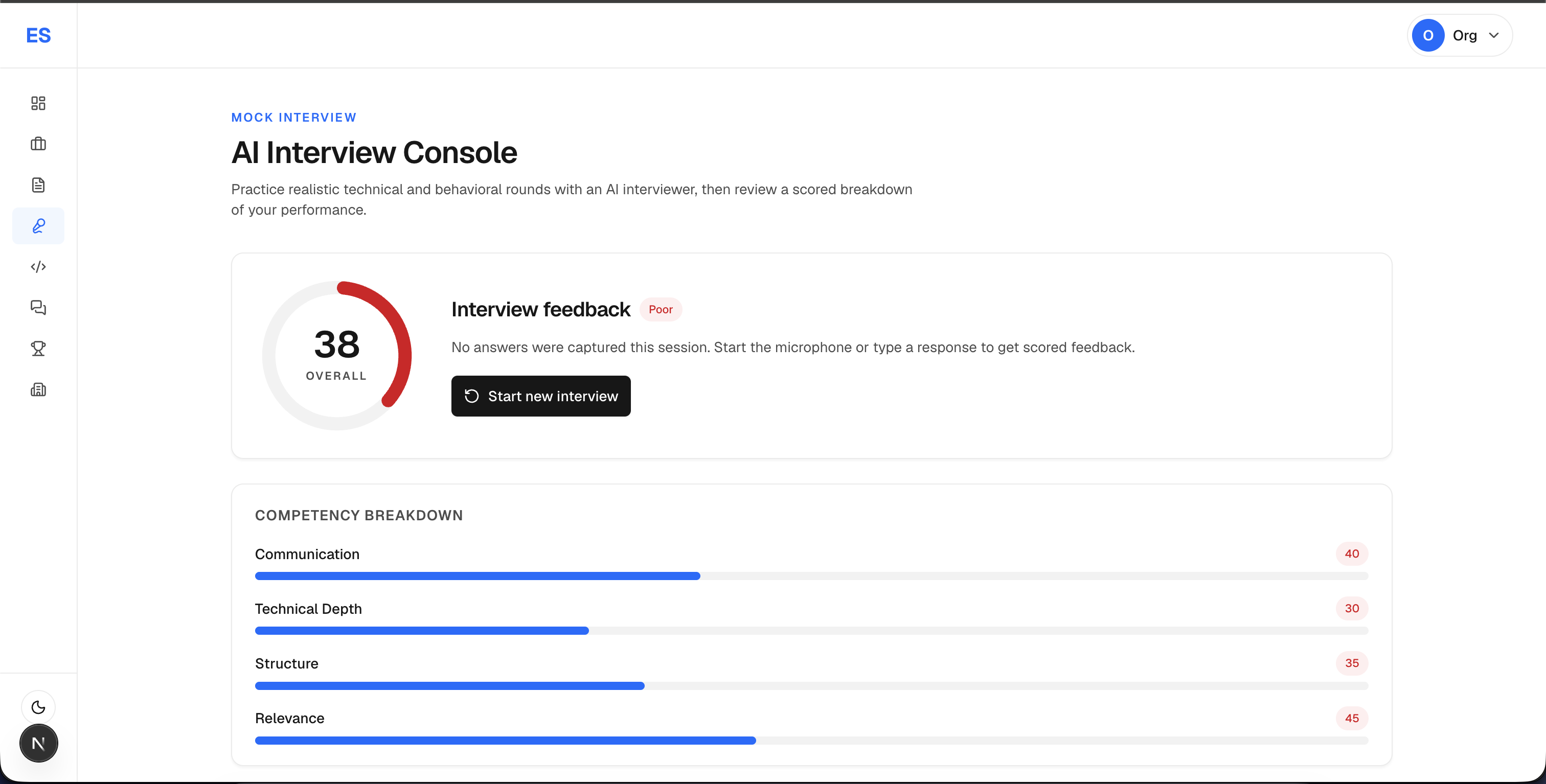Click the Technical Depth score badge 30
The image size is (1546, 784).
point(1352,608)
